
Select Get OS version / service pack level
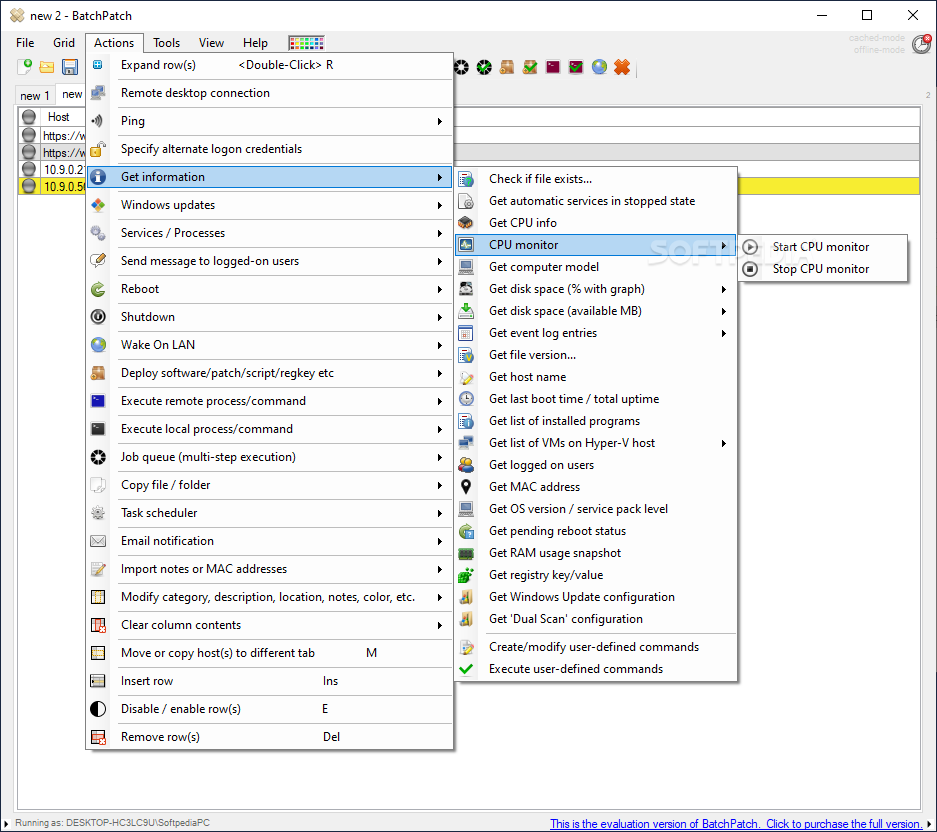596,509
